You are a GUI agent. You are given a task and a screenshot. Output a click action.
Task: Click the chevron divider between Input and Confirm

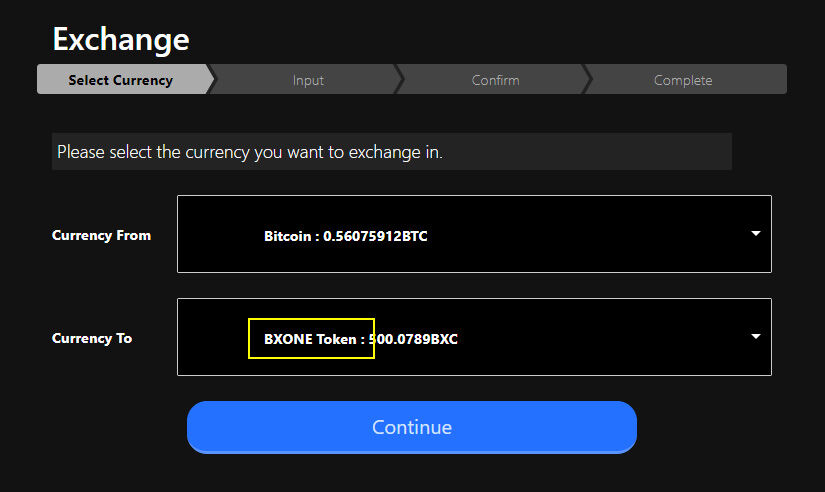tap(400, 80)
